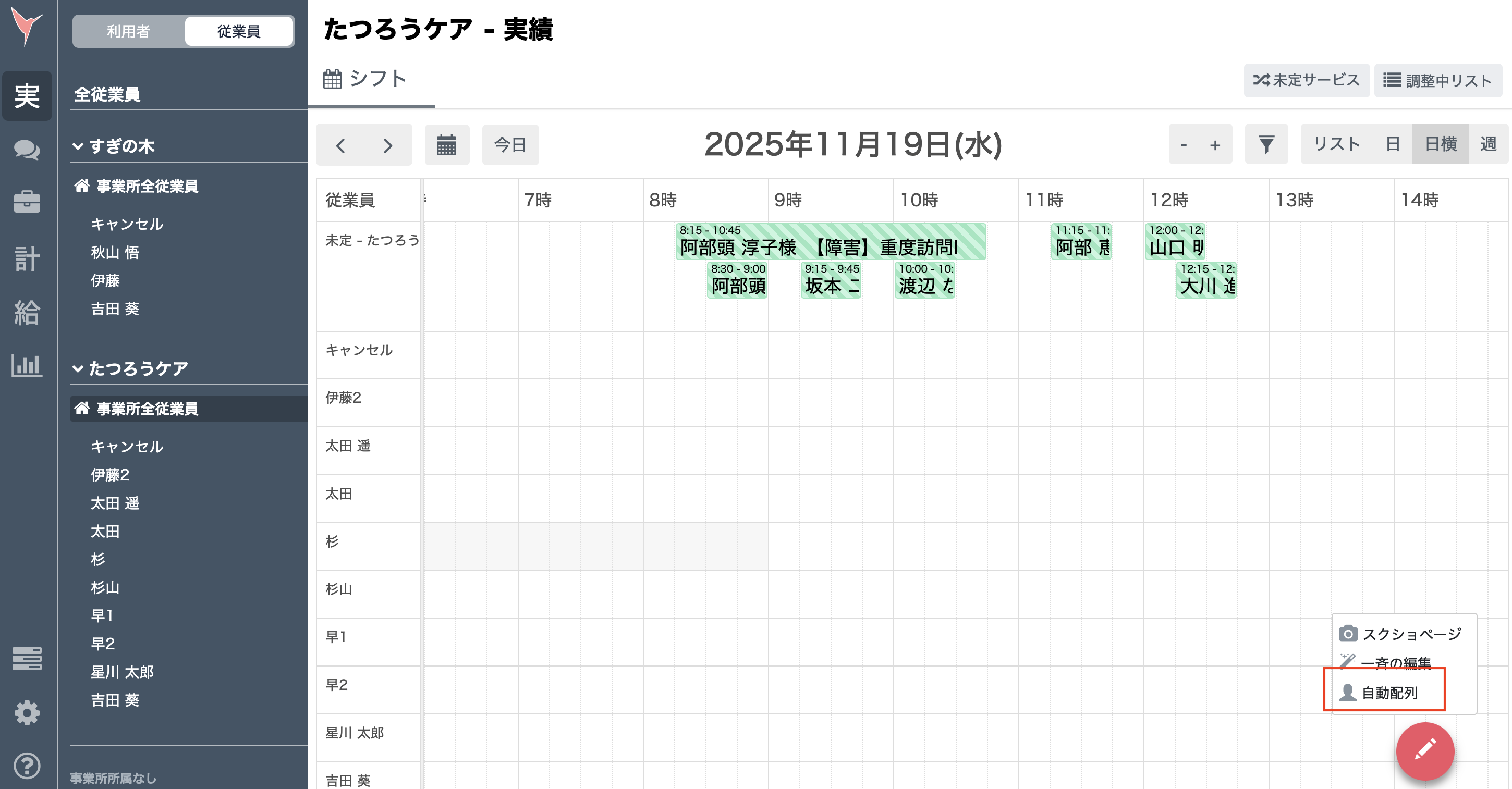Click the 今日 button

pos(510,145)
